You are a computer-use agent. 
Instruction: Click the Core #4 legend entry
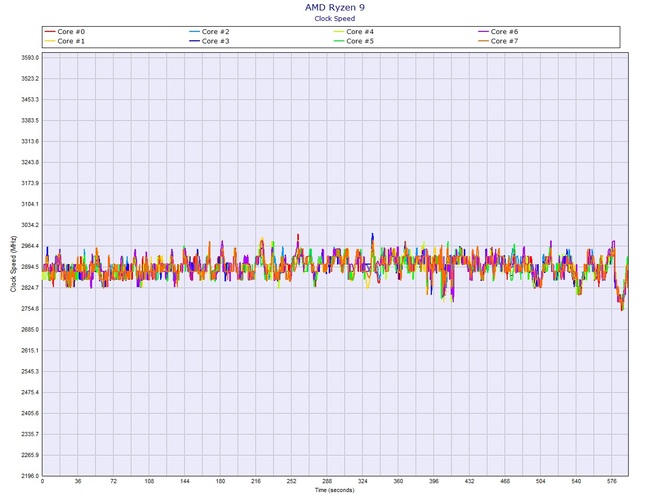pos(354,32)
